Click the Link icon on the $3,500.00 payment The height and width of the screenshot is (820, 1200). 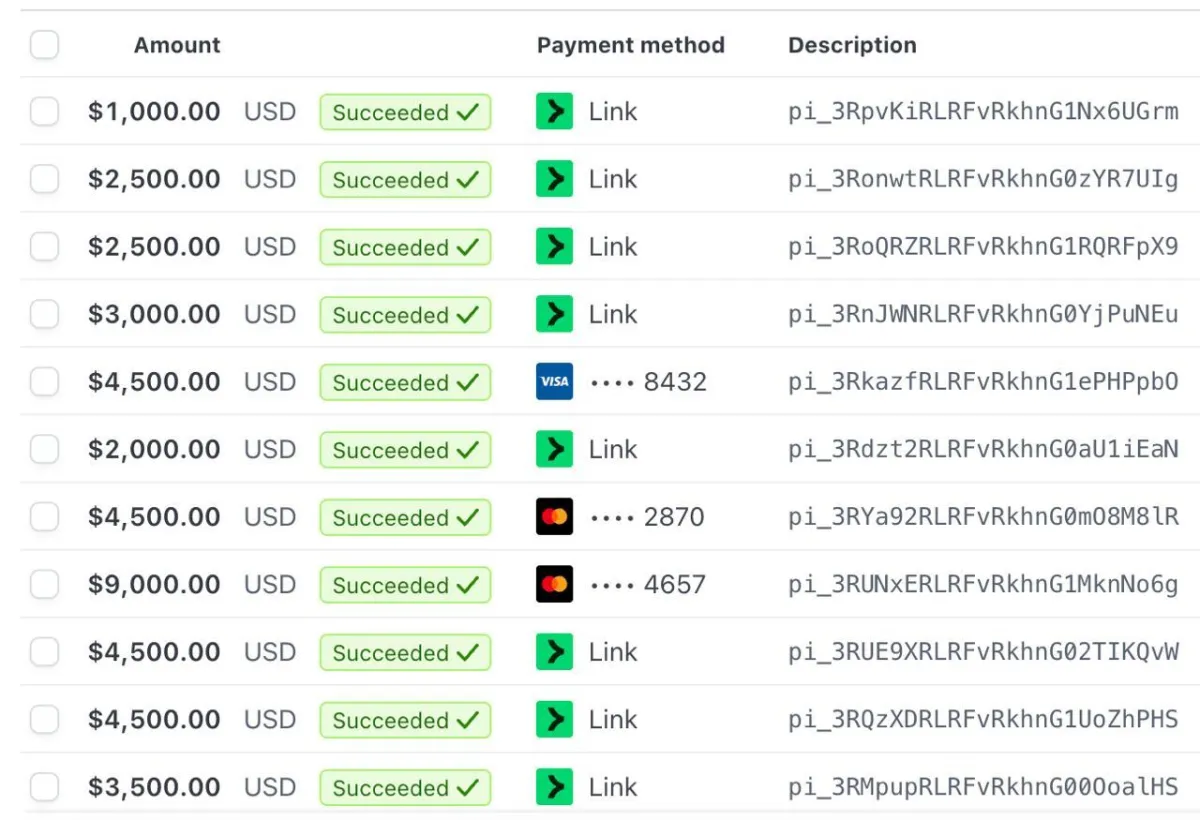click(x=554, y=787)
